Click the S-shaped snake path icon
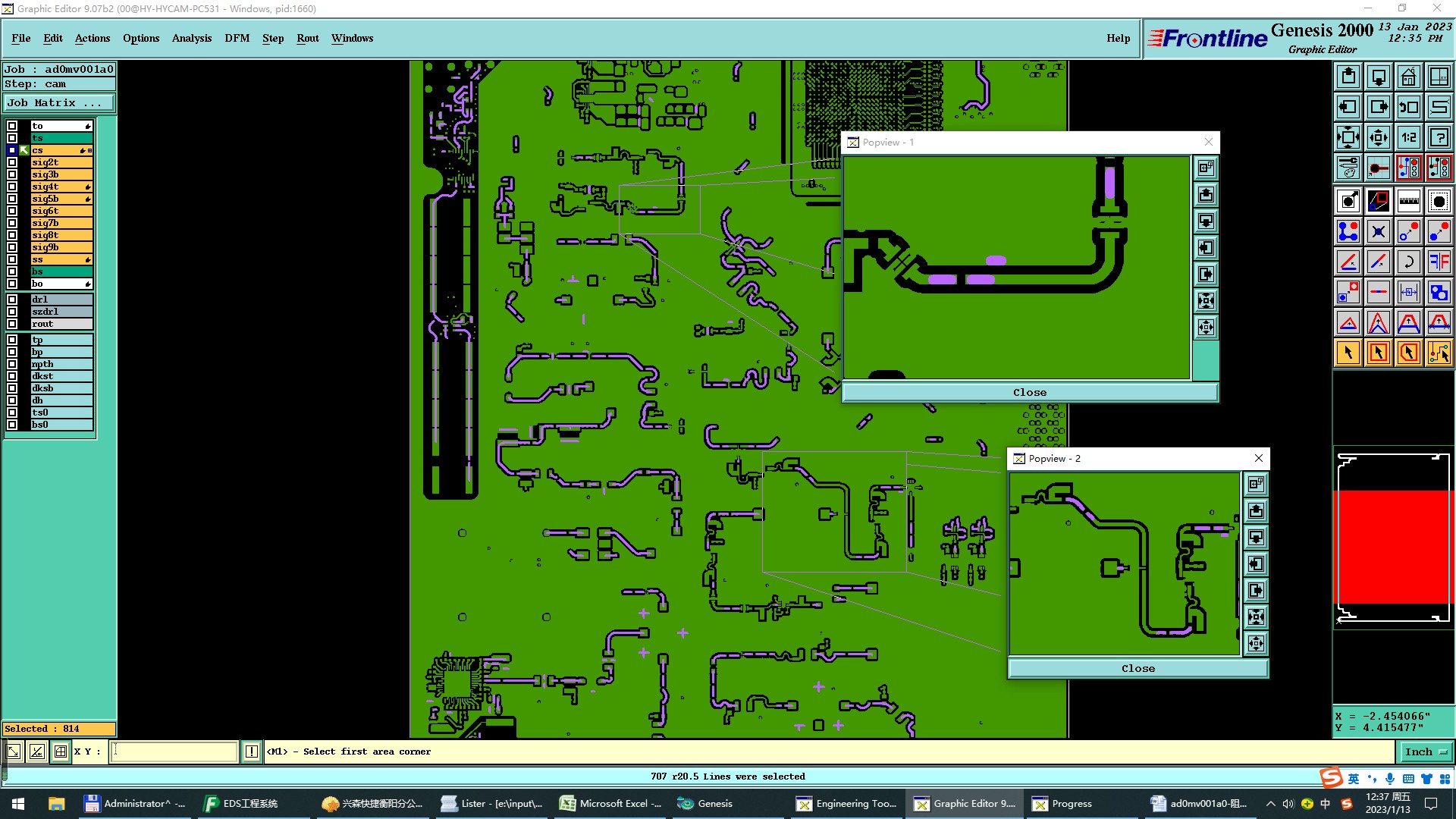 click(x=1439, y=107)
